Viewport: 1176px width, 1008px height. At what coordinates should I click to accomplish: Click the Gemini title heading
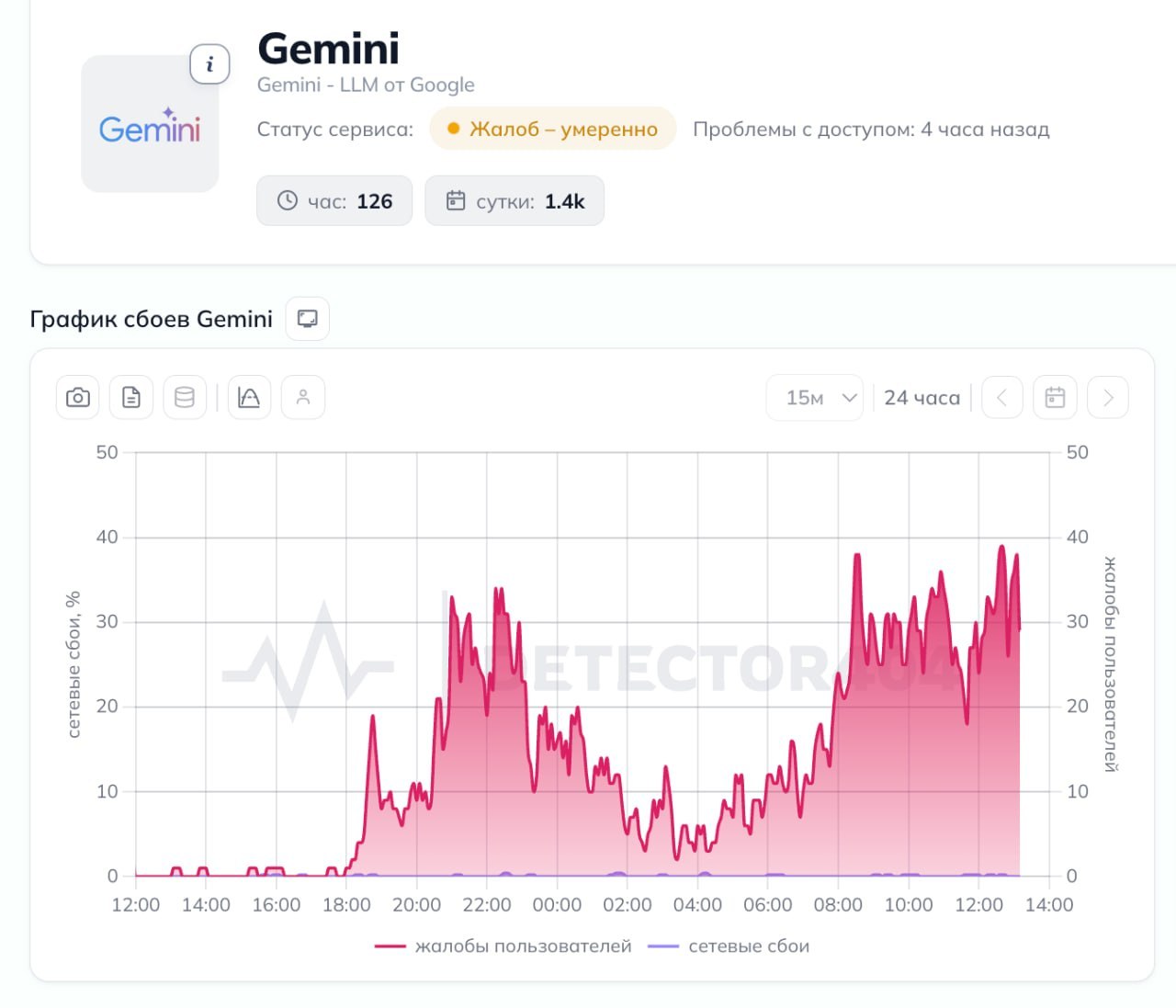pos(328,49)
